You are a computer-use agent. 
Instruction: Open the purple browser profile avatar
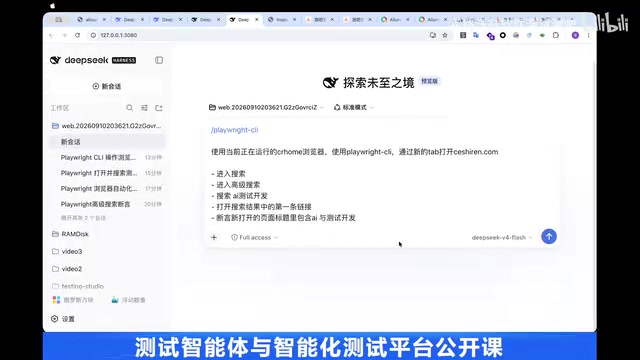pyautogui.click(x=575, y=36)
